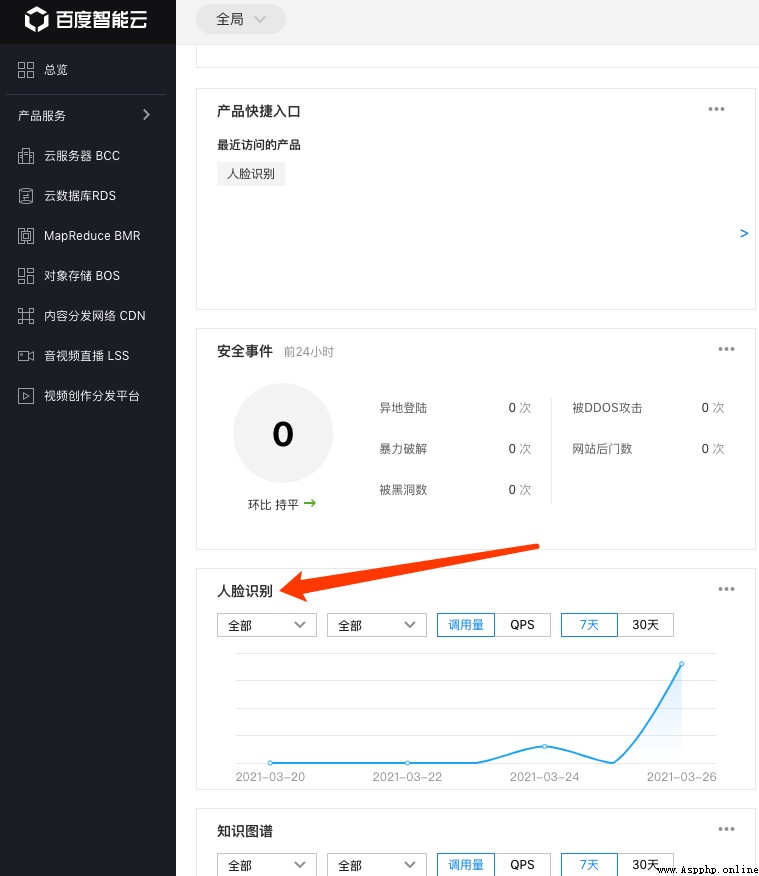Click the 网站后门数 row label
Viewport: 759px width, 876px height.
coord(602,449)
